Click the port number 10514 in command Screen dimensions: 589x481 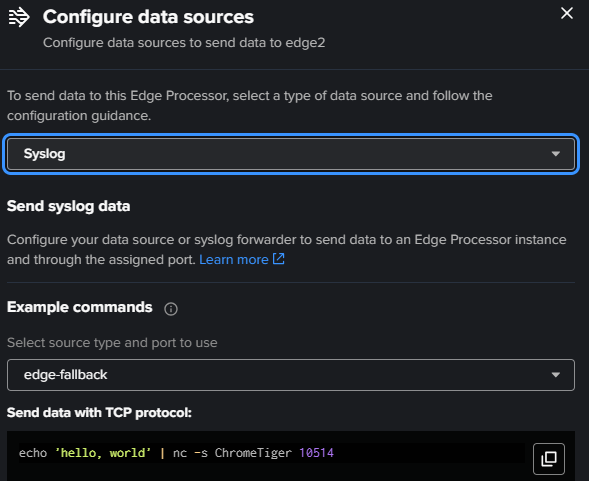[316, 453]
